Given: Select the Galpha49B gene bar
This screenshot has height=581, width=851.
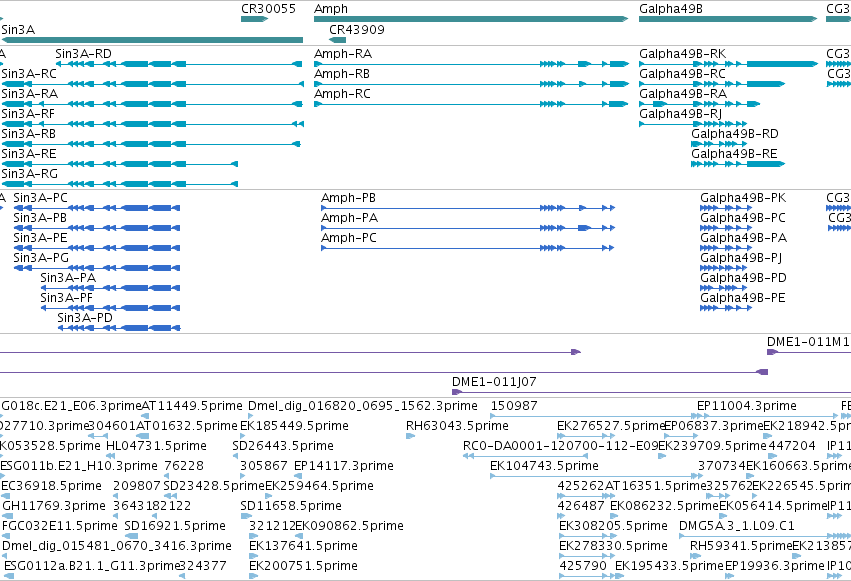Looking at the screenshot, I should [x=728, y=19].
